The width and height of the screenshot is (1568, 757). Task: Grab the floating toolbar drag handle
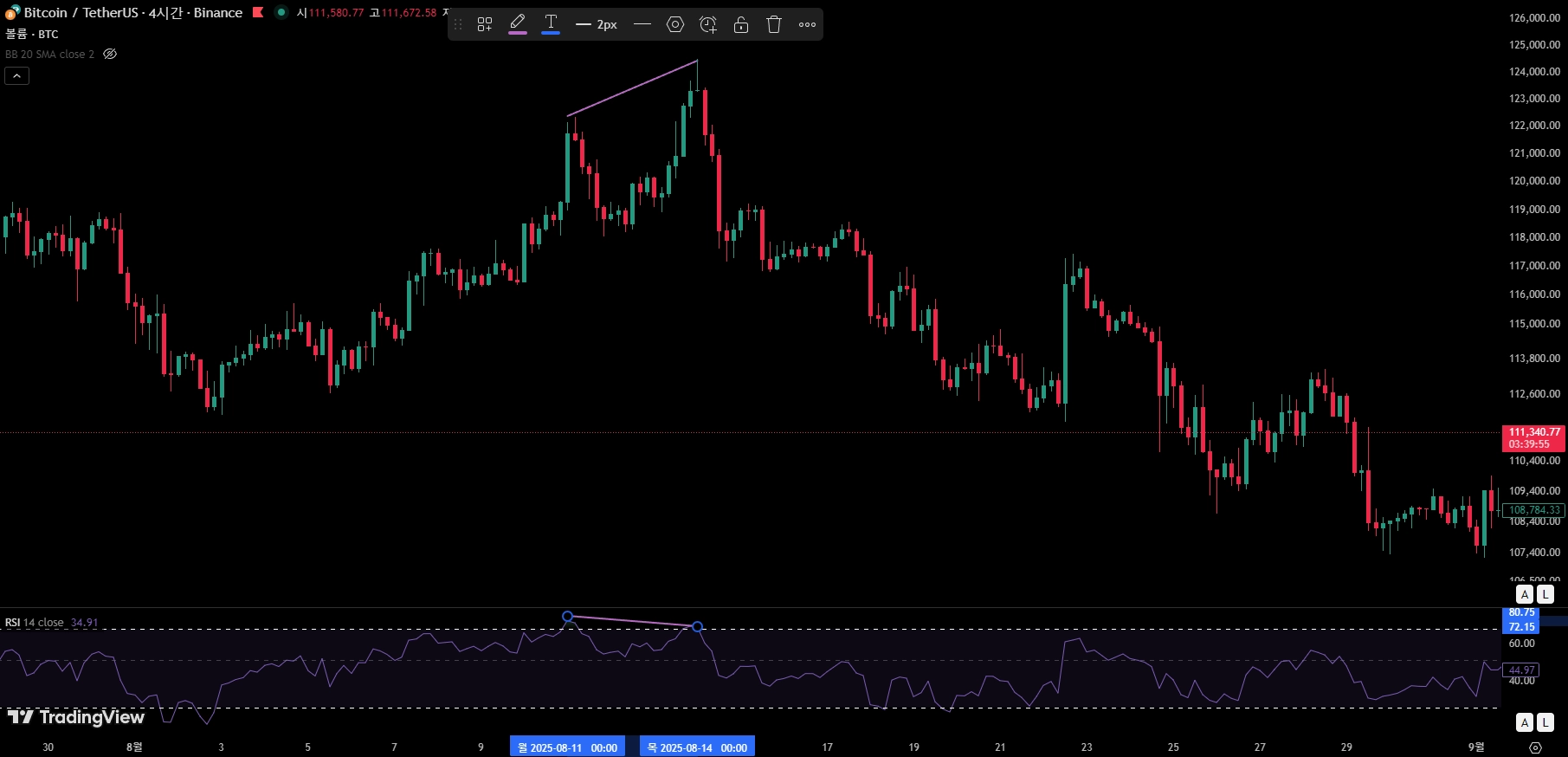[x=458, y=24]
